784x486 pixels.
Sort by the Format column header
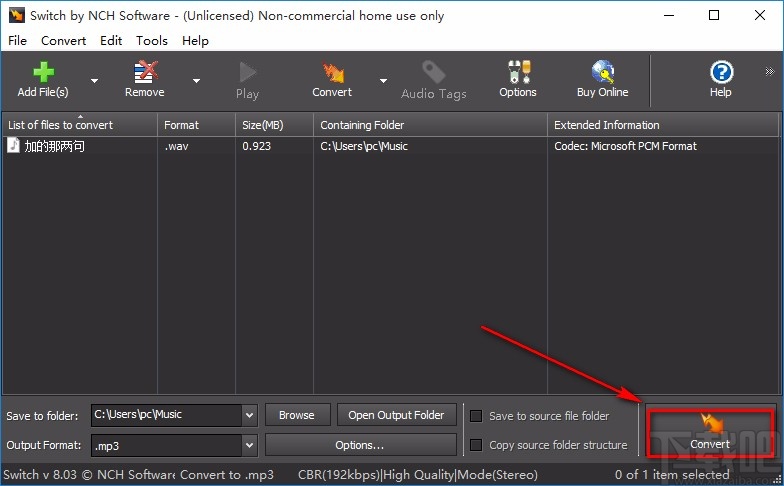click(196, 125)
